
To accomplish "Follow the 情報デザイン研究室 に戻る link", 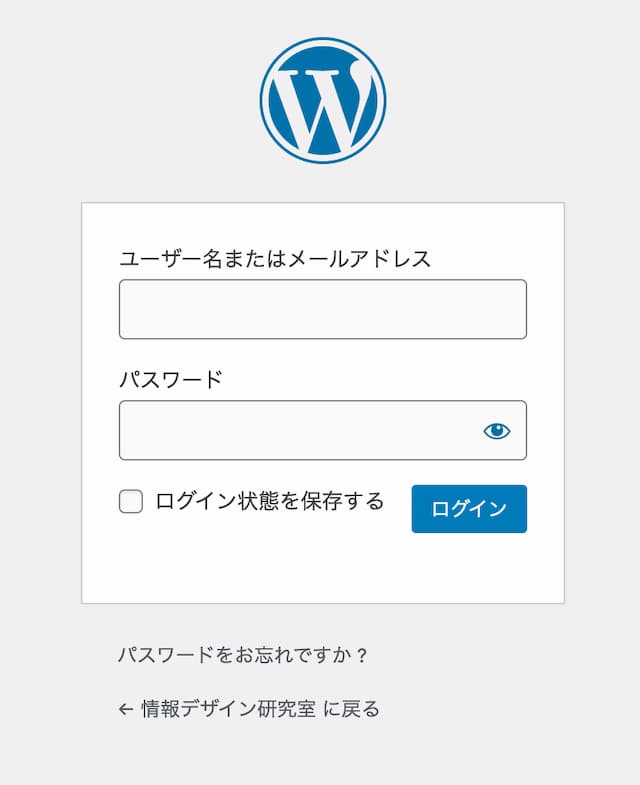I will (249, 710).
